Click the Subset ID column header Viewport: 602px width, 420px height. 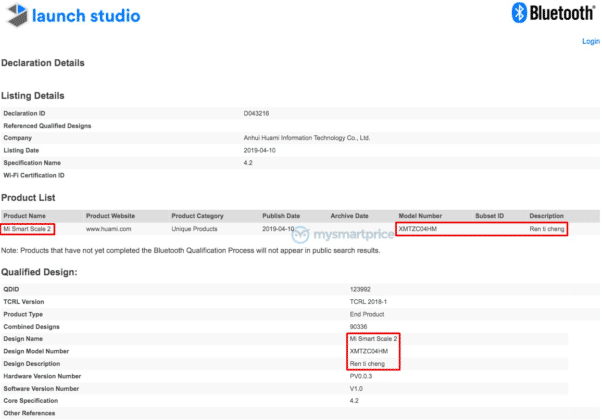(490, 216)
